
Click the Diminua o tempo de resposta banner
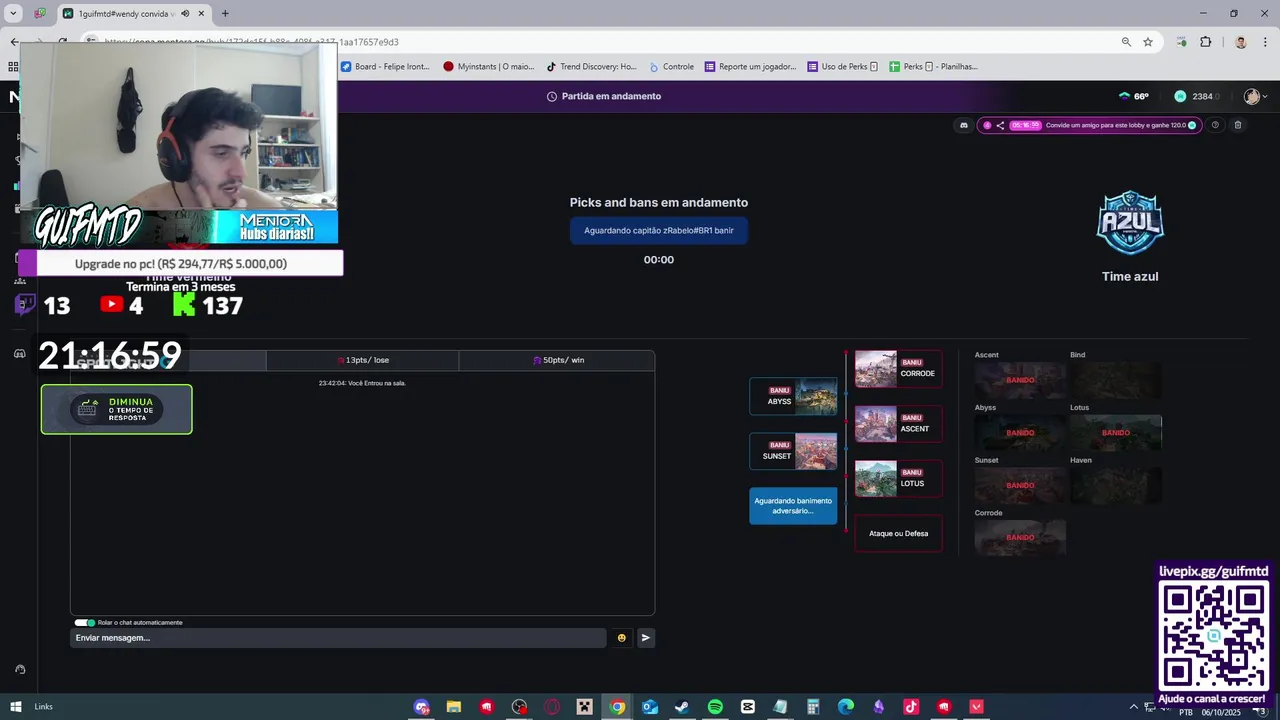pyautogui.click(x=117, y=409)
